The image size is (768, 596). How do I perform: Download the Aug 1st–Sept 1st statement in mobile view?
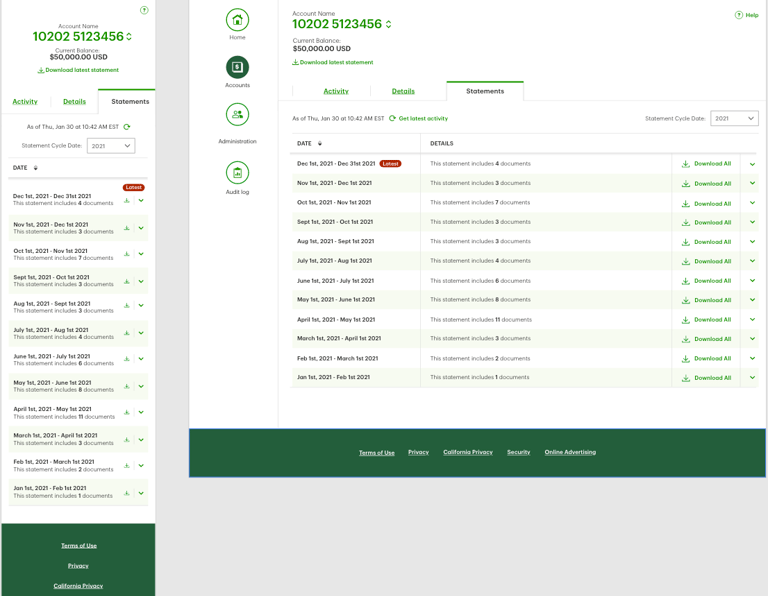pos(126,305)
